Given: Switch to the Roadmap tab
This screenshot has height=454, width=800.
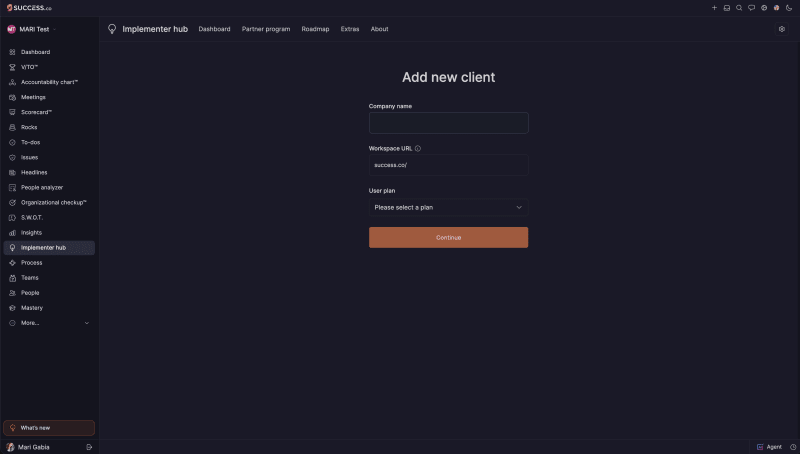Looking at the screenshot, I should tap(315, 29).
